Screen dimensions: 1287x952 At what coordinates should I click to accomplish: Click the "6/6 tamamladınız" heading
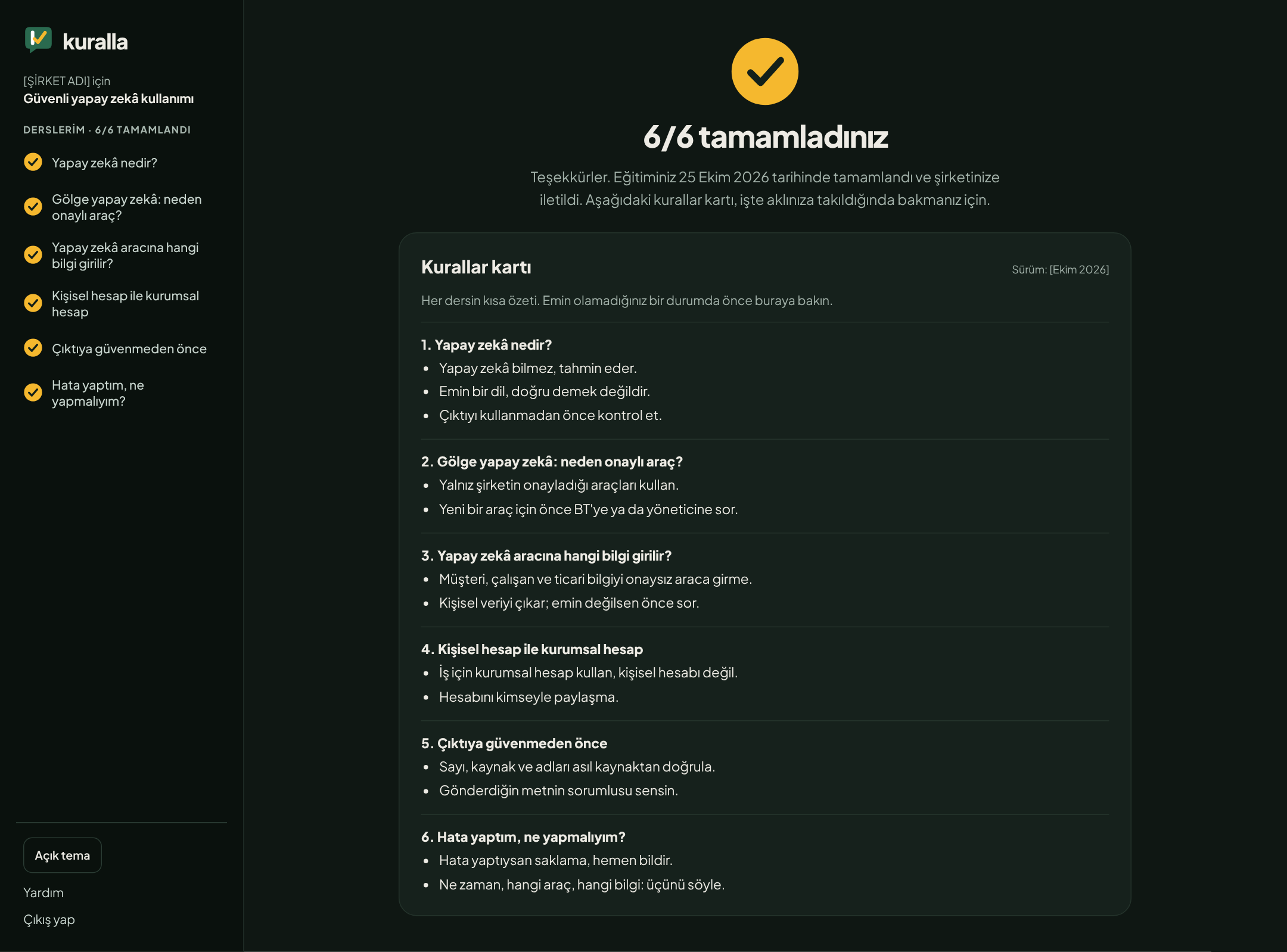pos(765,137)
